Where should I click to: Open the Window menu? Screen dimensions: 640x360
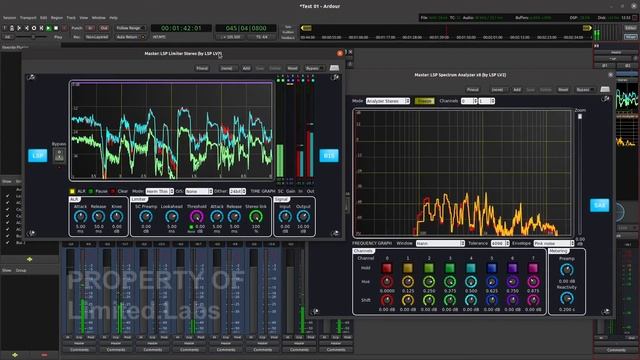tap(98, 18)
